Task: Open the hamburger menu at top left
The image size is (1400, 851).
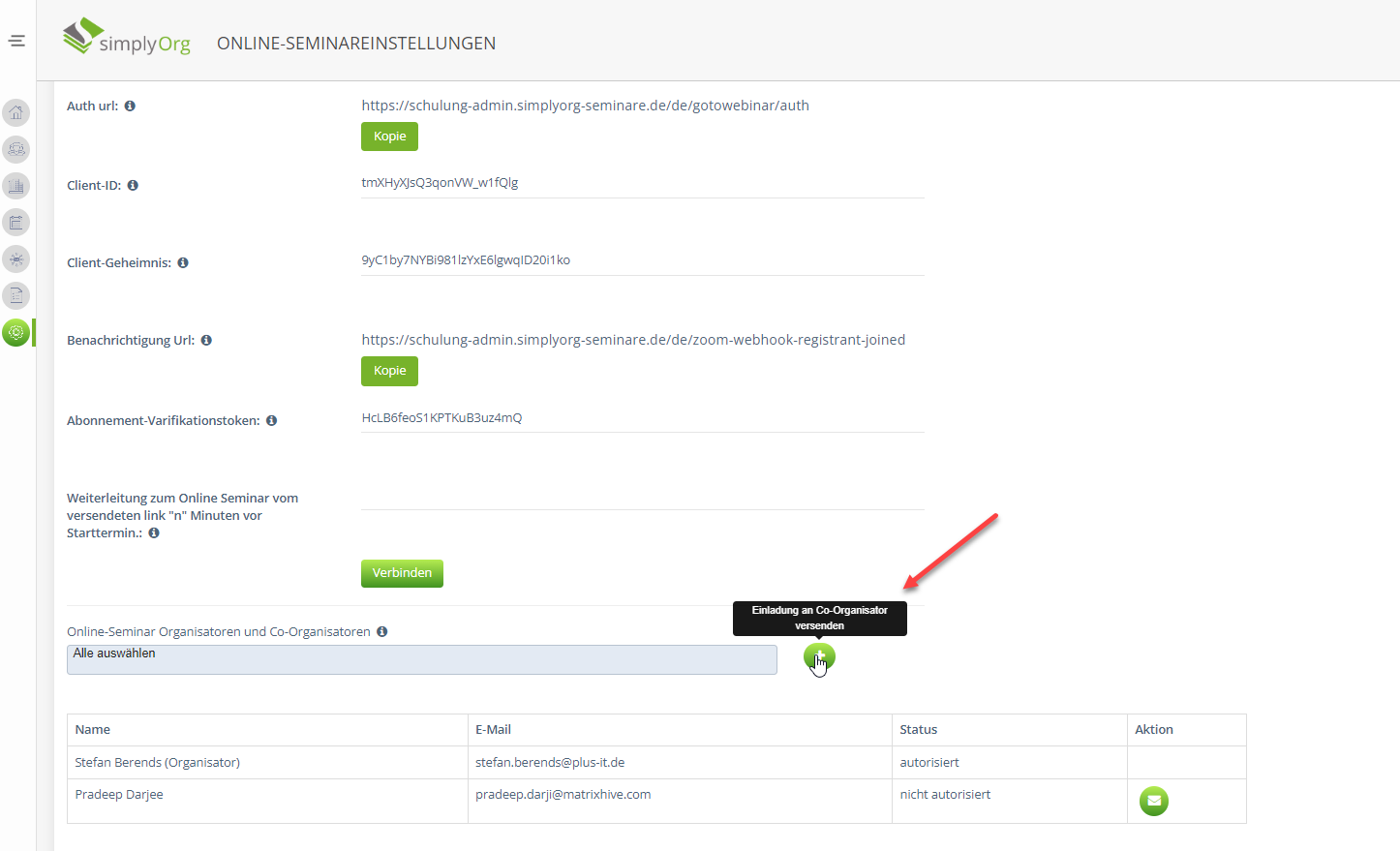Action: click(16, 41)
